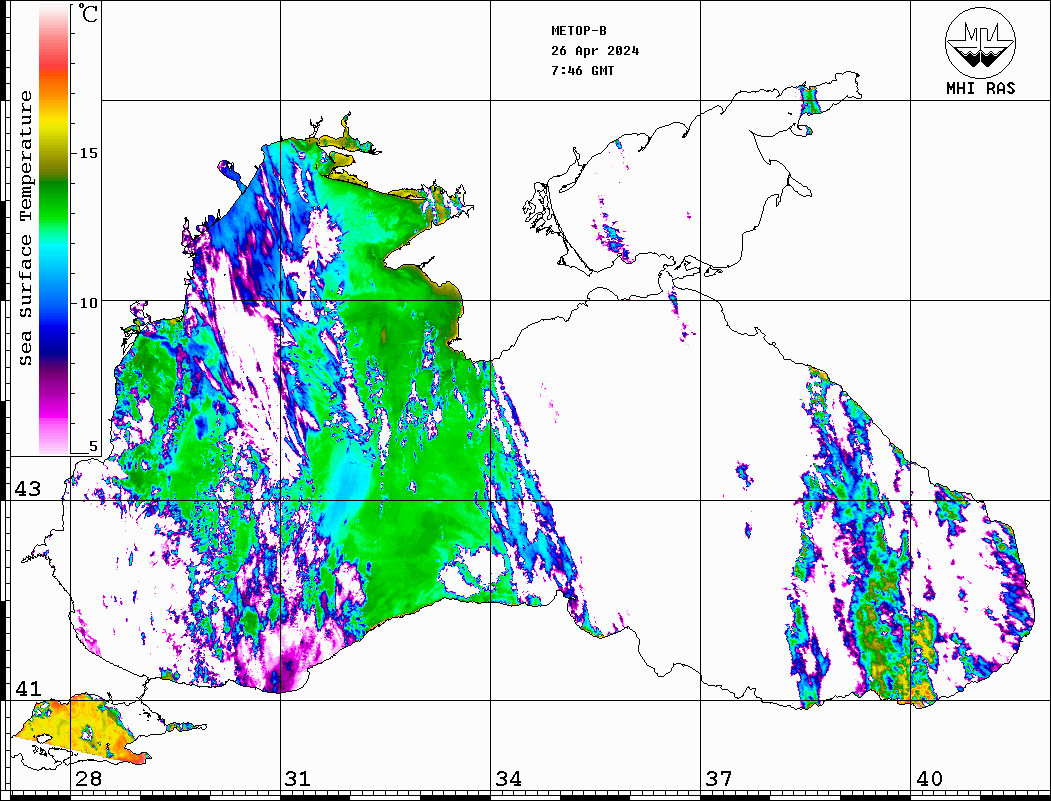
Task: Click the date '26 Apr 2024'
Action: click(595, 51)
